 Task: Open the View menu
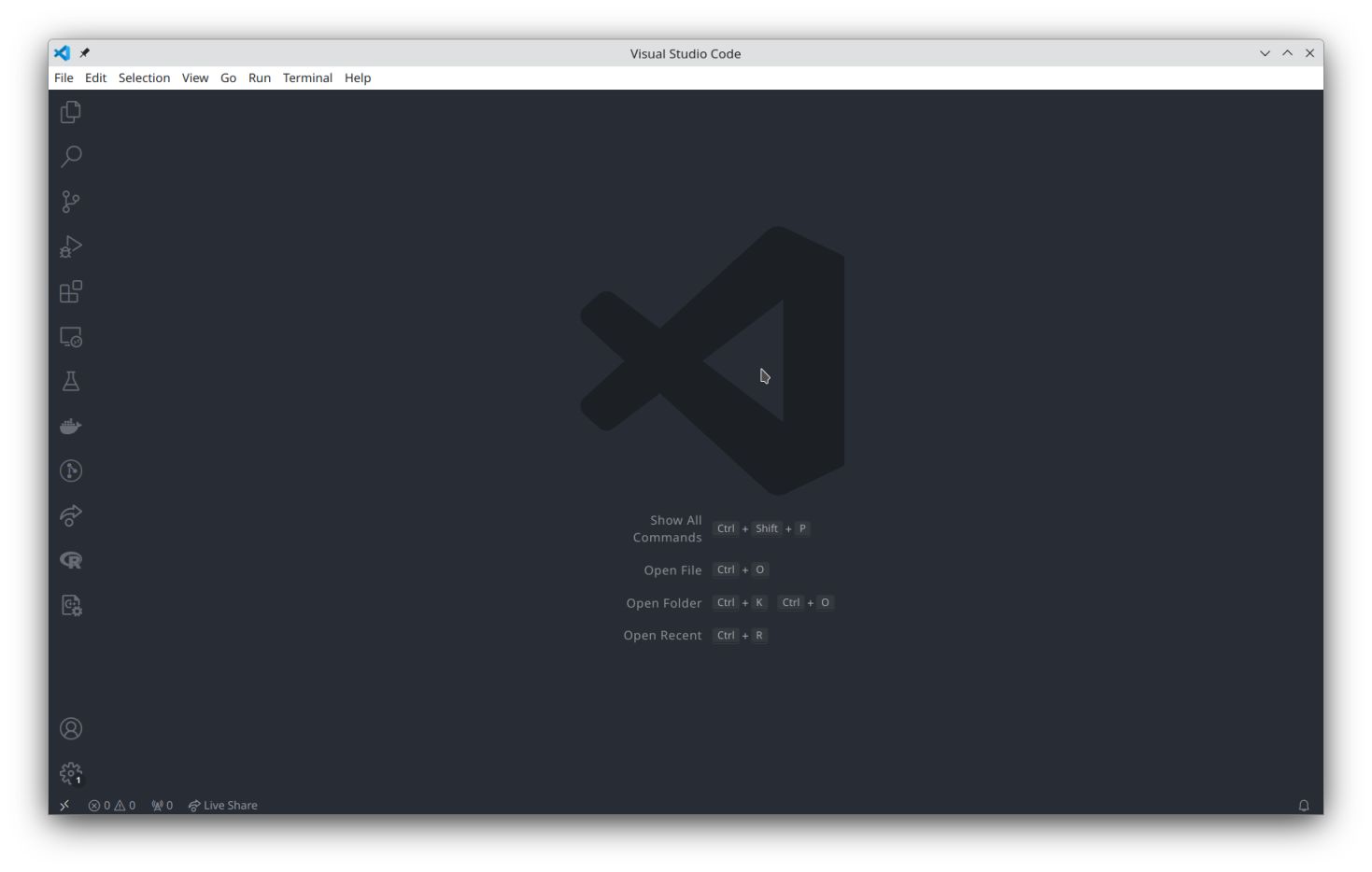point(195,77)
